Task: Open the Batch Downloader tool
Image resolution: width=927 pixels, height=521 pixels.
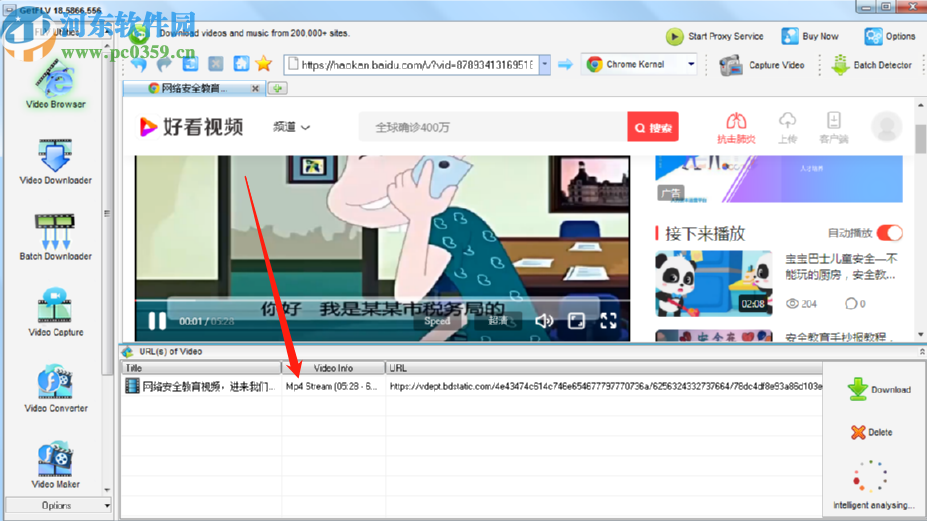Action: pos(55,238)
